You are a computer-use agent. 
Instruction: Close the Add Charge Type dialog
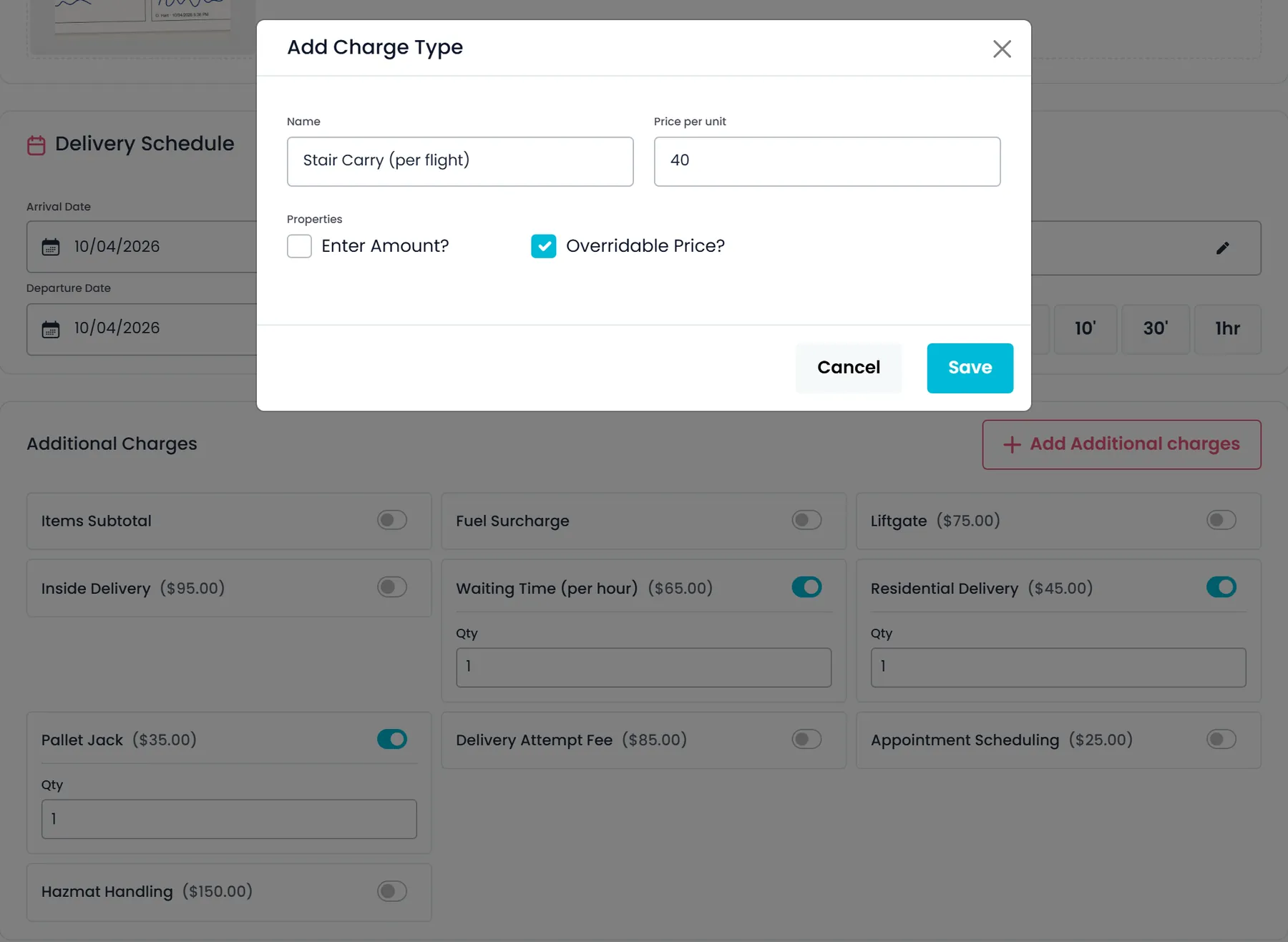pyautogui.click(x=1002, y=49)
